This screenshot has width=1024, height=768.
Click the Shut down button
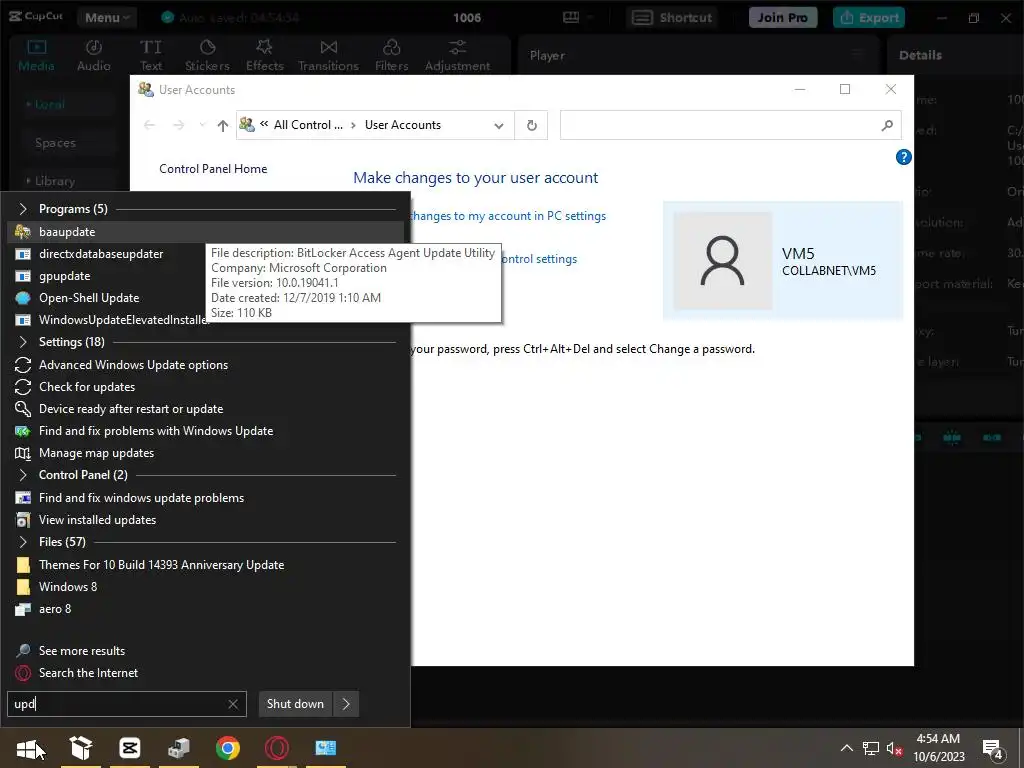[295, 704]
